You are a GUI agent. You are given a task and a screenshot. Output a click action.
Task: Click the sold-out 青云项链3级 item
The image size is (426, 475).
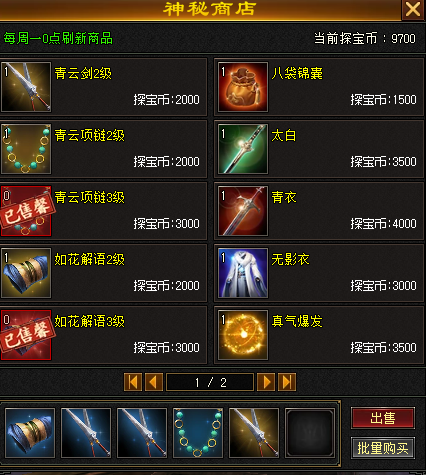[26, 211]
